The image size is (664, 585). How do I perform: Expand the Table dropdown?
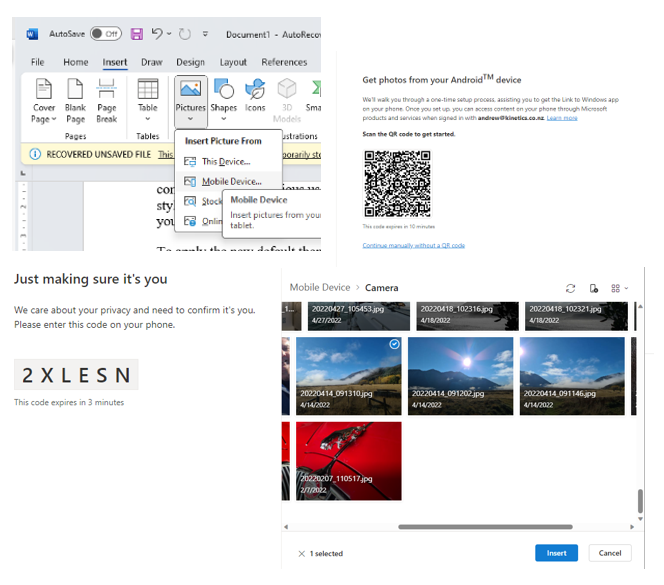coord(148,118)
